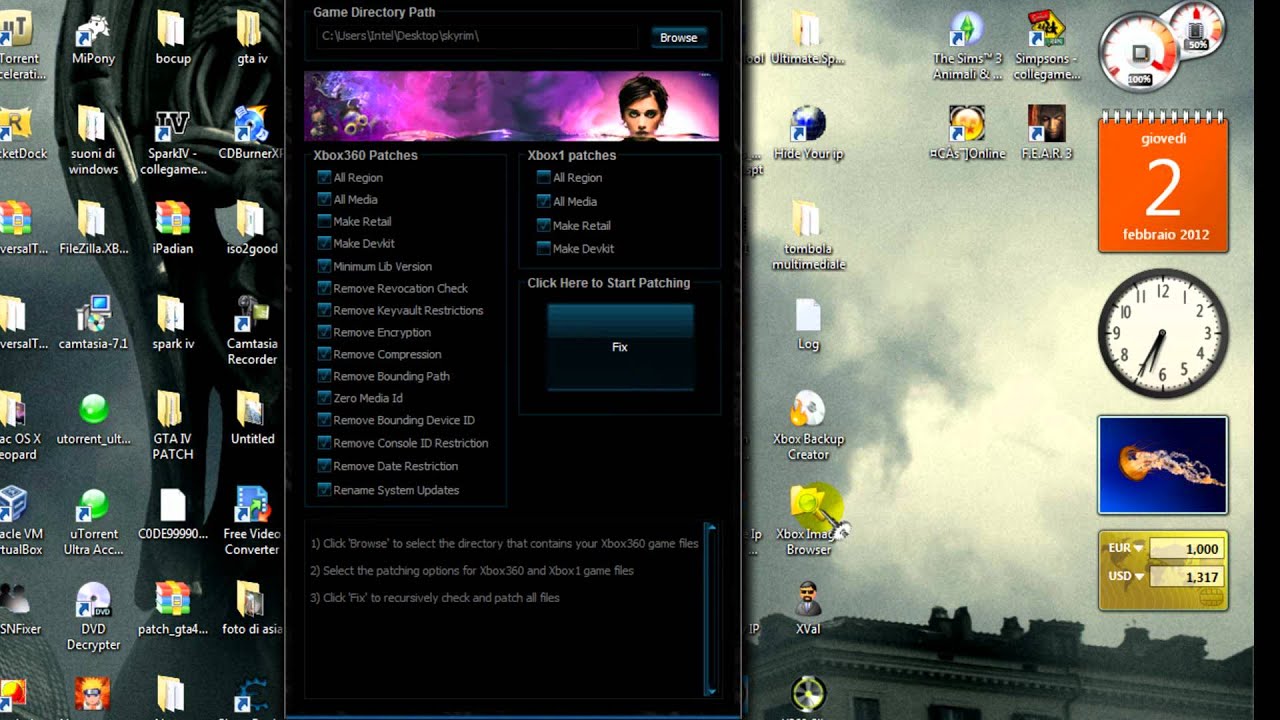Open the spark iv folder
The height and width of the screenshot is (720, 1280).
tap(173, 322)
